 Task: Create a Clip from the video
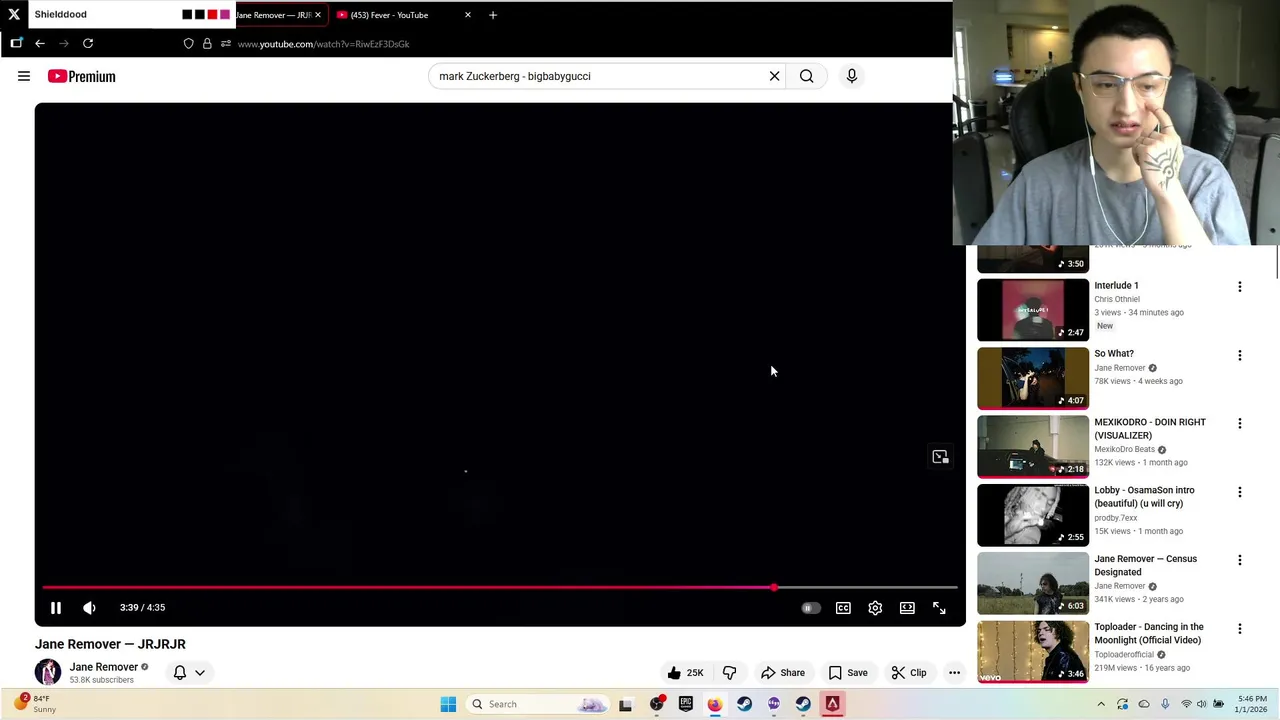point(909,673)
